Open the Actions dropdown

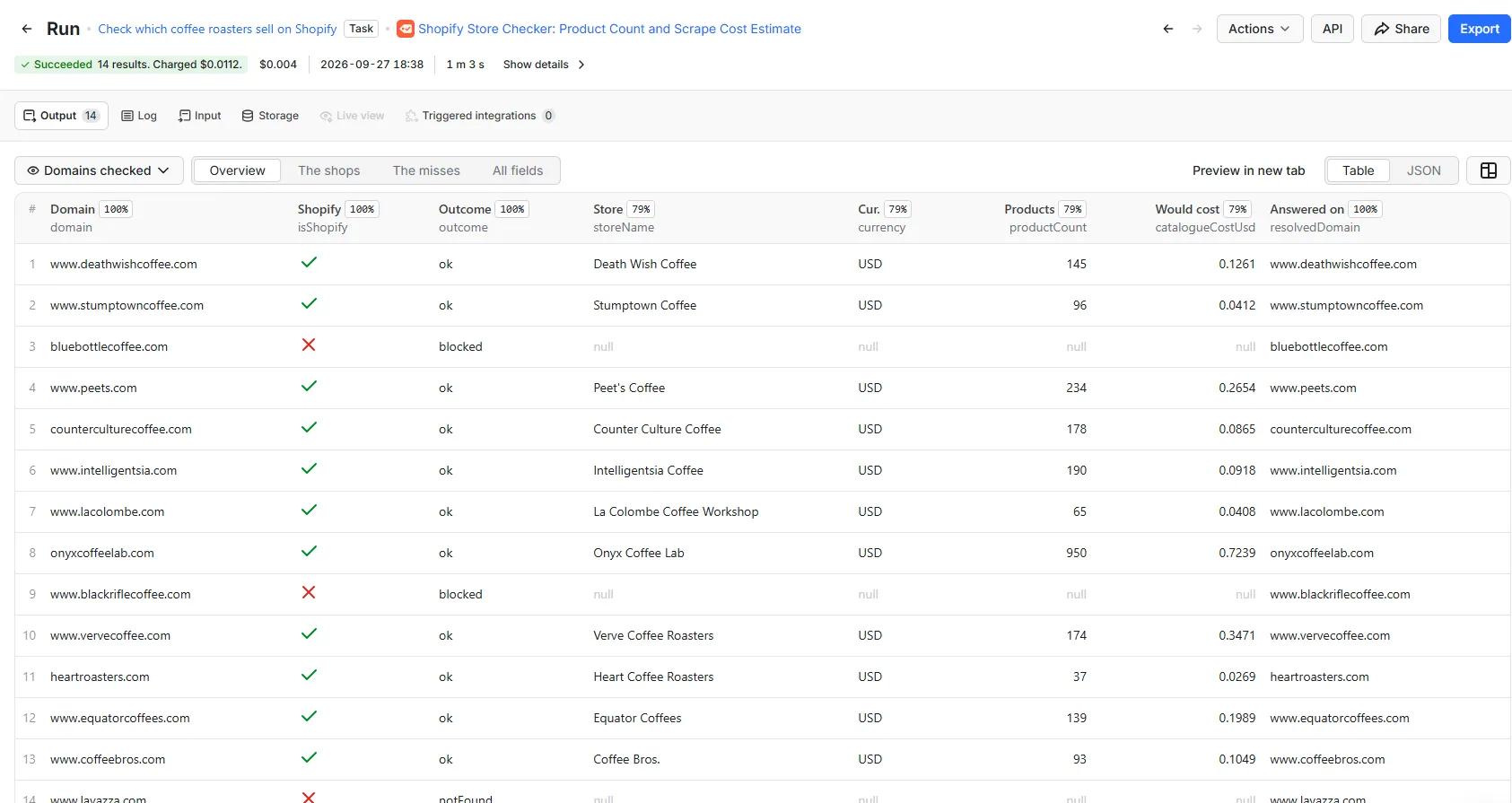(x=1260, y=29)
